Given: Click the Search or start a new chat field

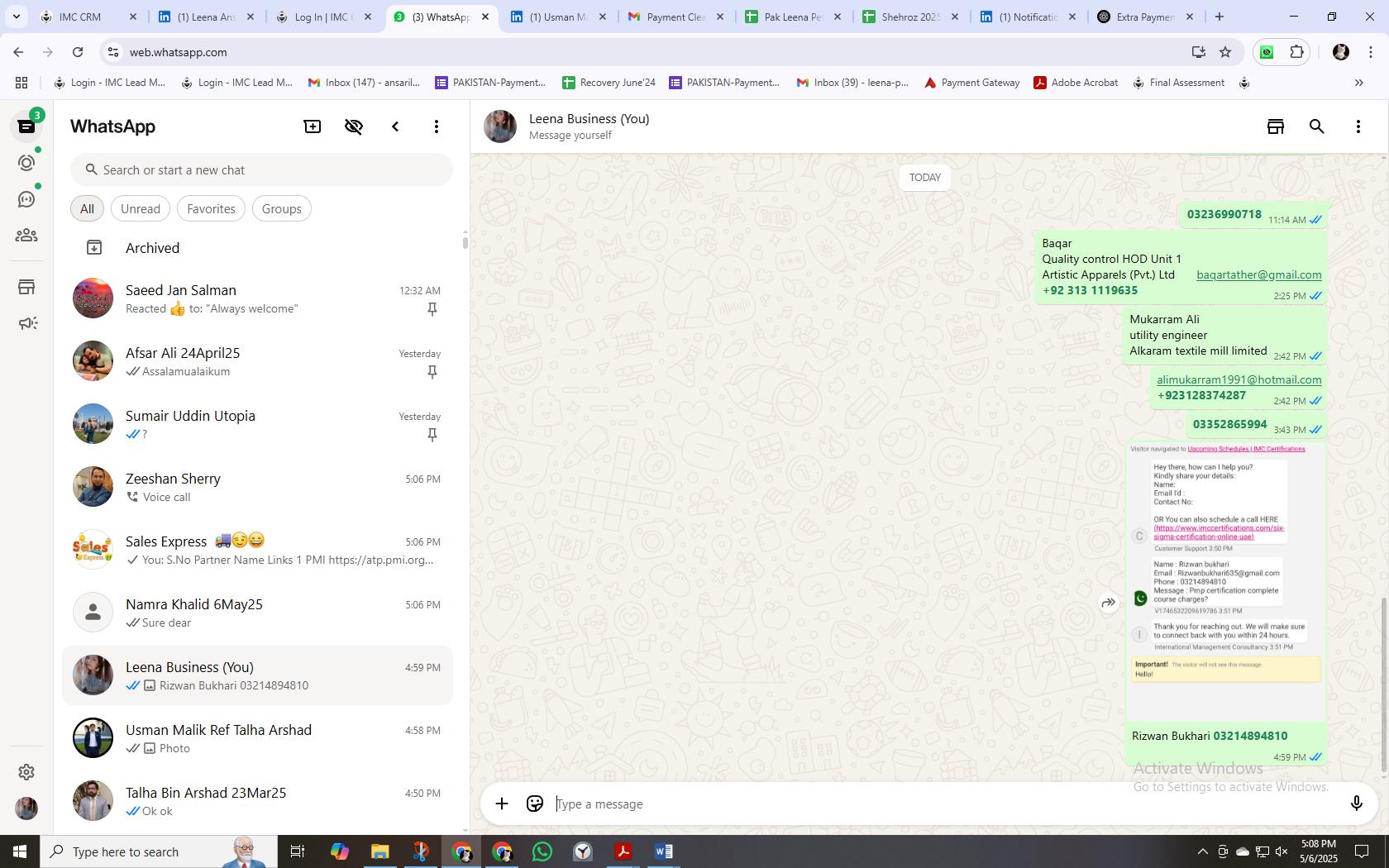Looking at the screenshot, I should coord(261,170).
